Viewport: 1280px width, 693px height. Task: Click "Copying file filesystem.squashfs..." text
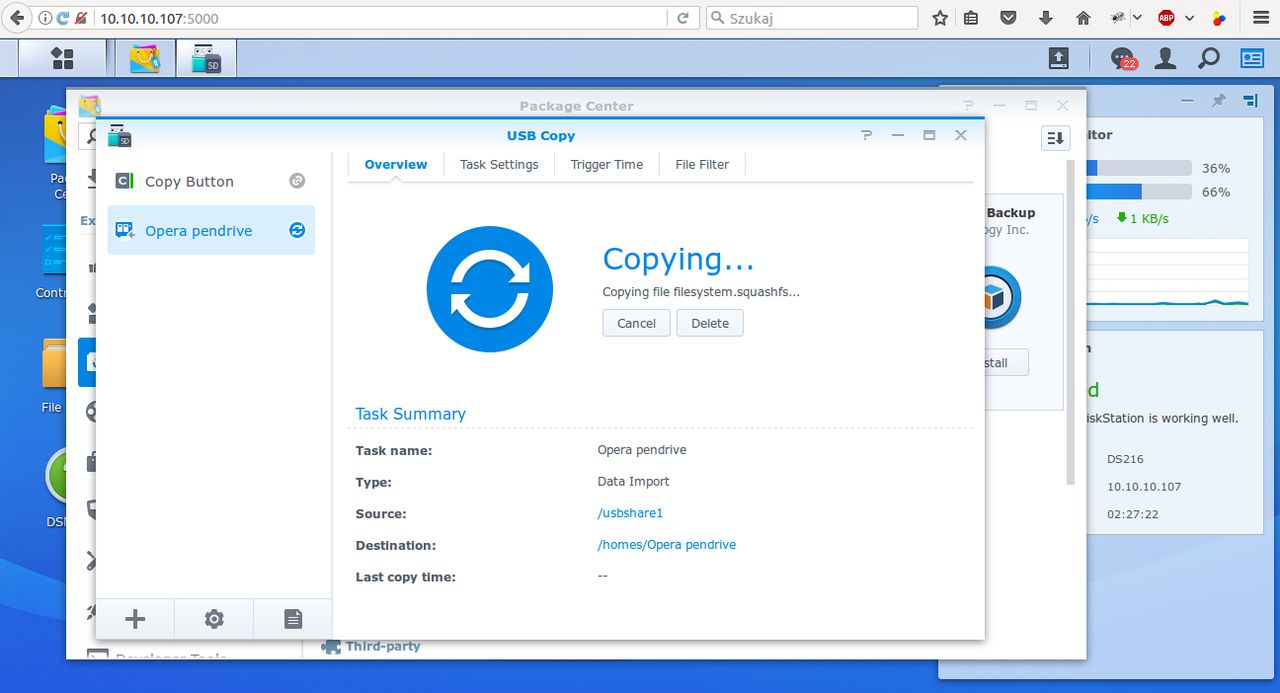(x=701, y=292)
